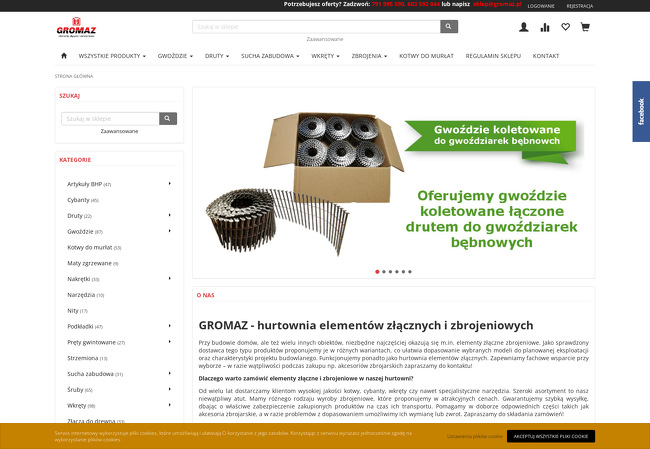Click the Logowanie link
650x449 pixels.
coord(541,6)
